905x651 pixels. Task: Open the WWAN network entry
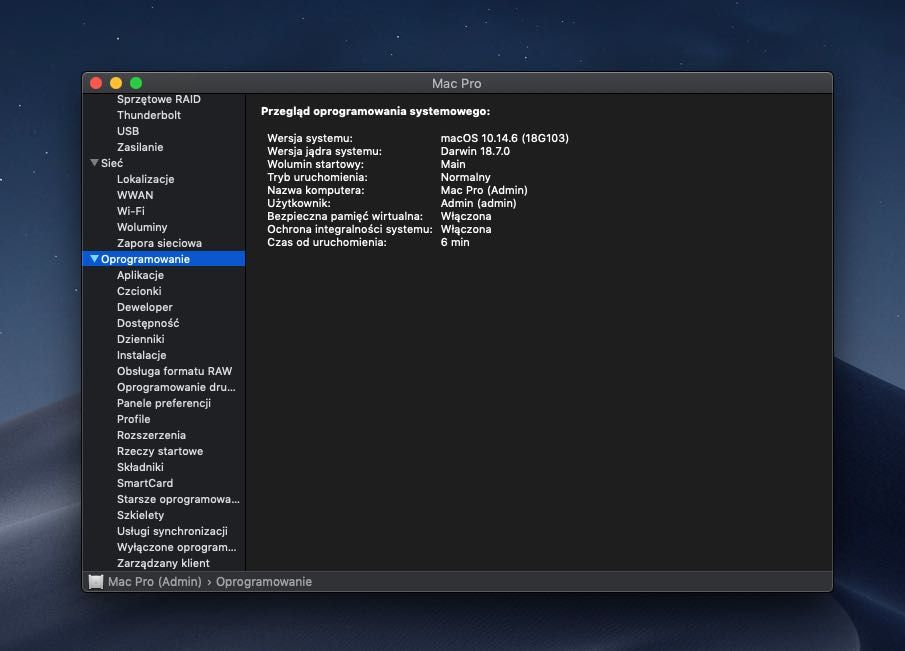pyautogui.click(x=135, y=195)
